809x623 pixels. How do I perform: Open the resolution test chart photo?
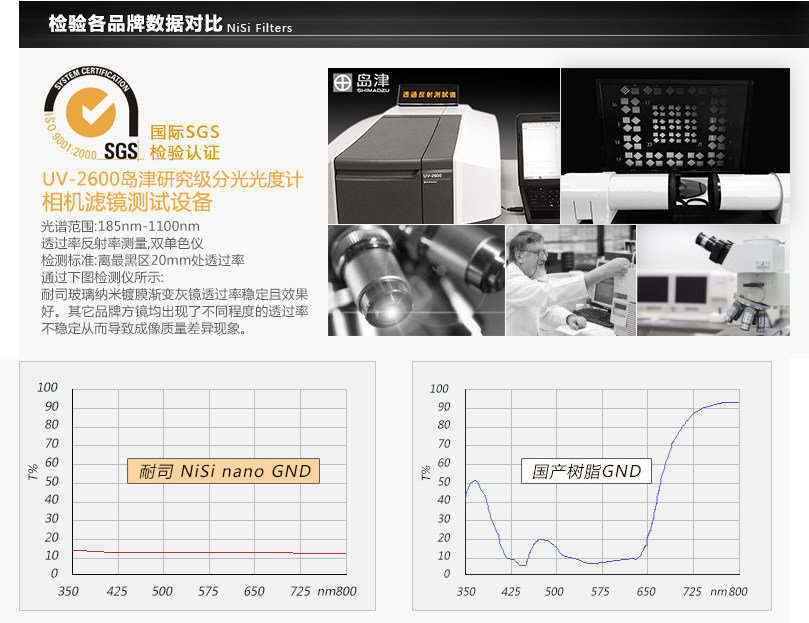click(675, 146)
